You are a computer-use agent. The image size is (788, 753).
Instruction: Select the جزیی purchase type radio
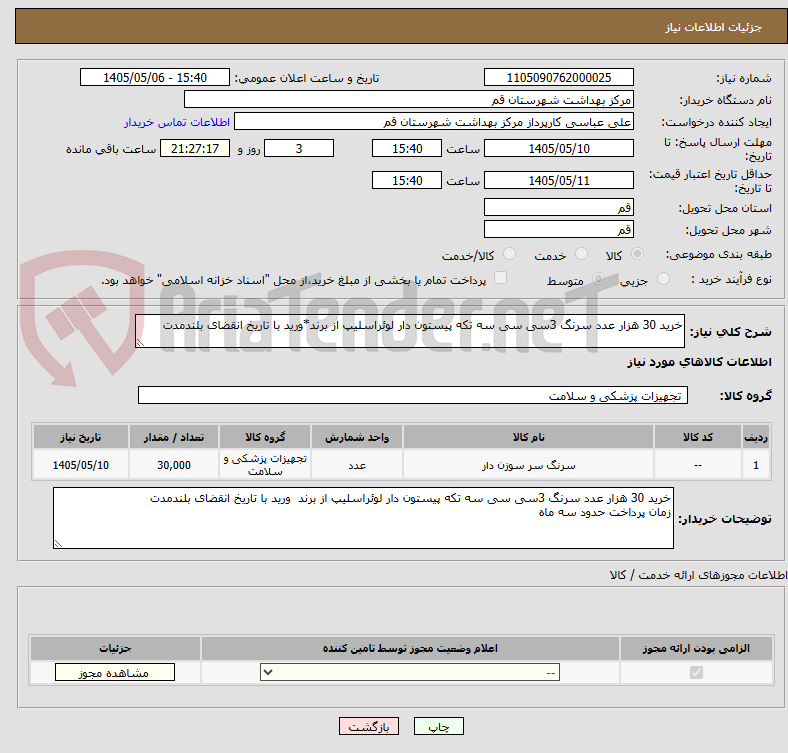pyautogui.click(x=663, y=279)
